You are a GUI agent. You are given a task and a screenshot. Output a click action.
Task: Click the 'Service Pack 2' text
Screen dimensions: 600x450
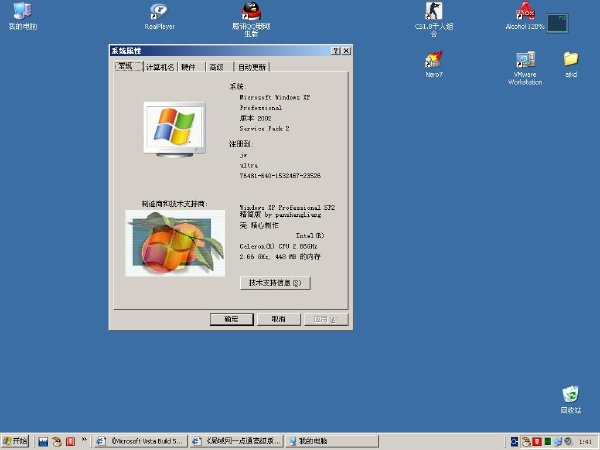click(x=264, y=129)
